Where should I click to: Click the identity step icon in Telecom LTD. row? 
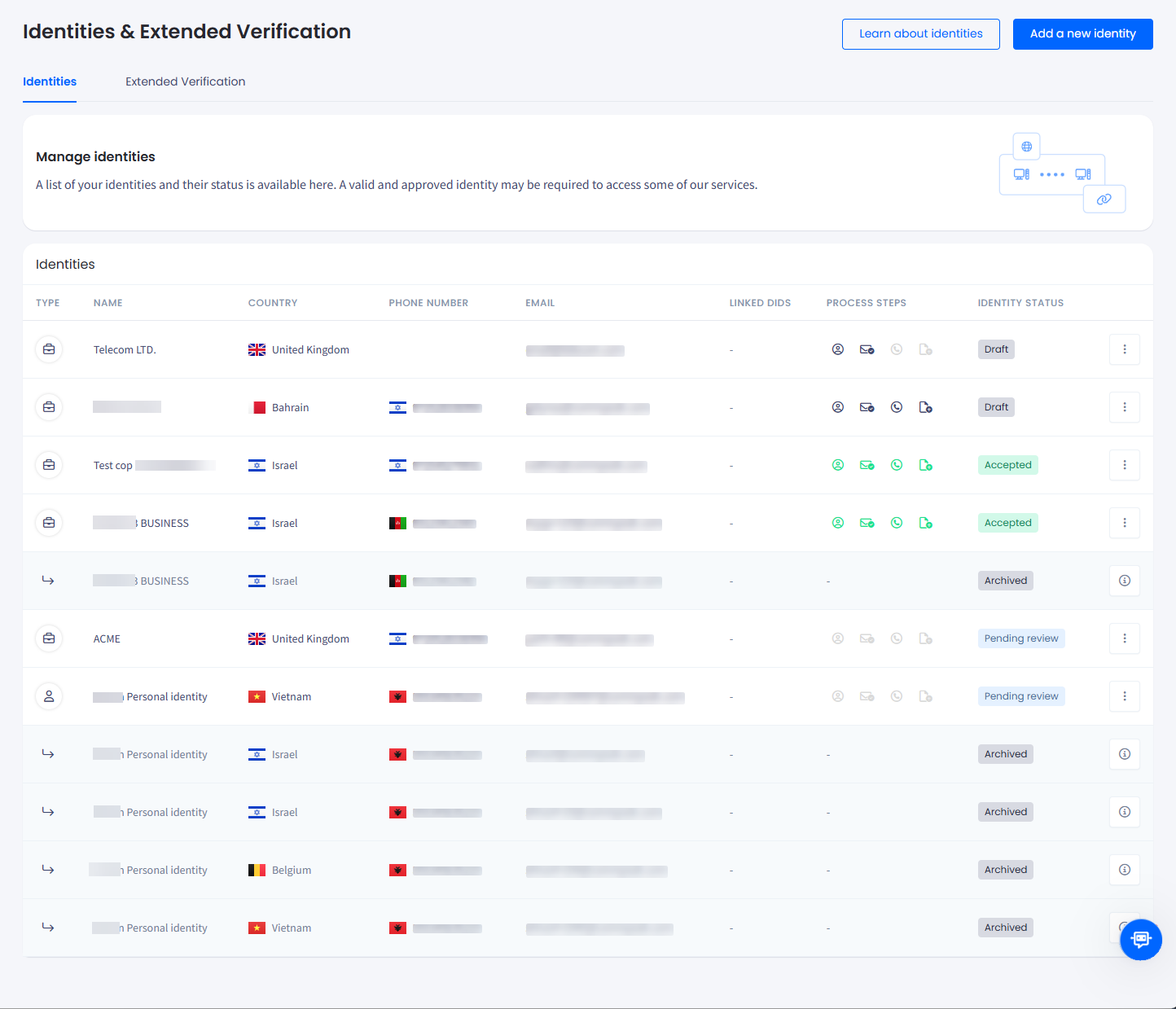pos(838,349)
